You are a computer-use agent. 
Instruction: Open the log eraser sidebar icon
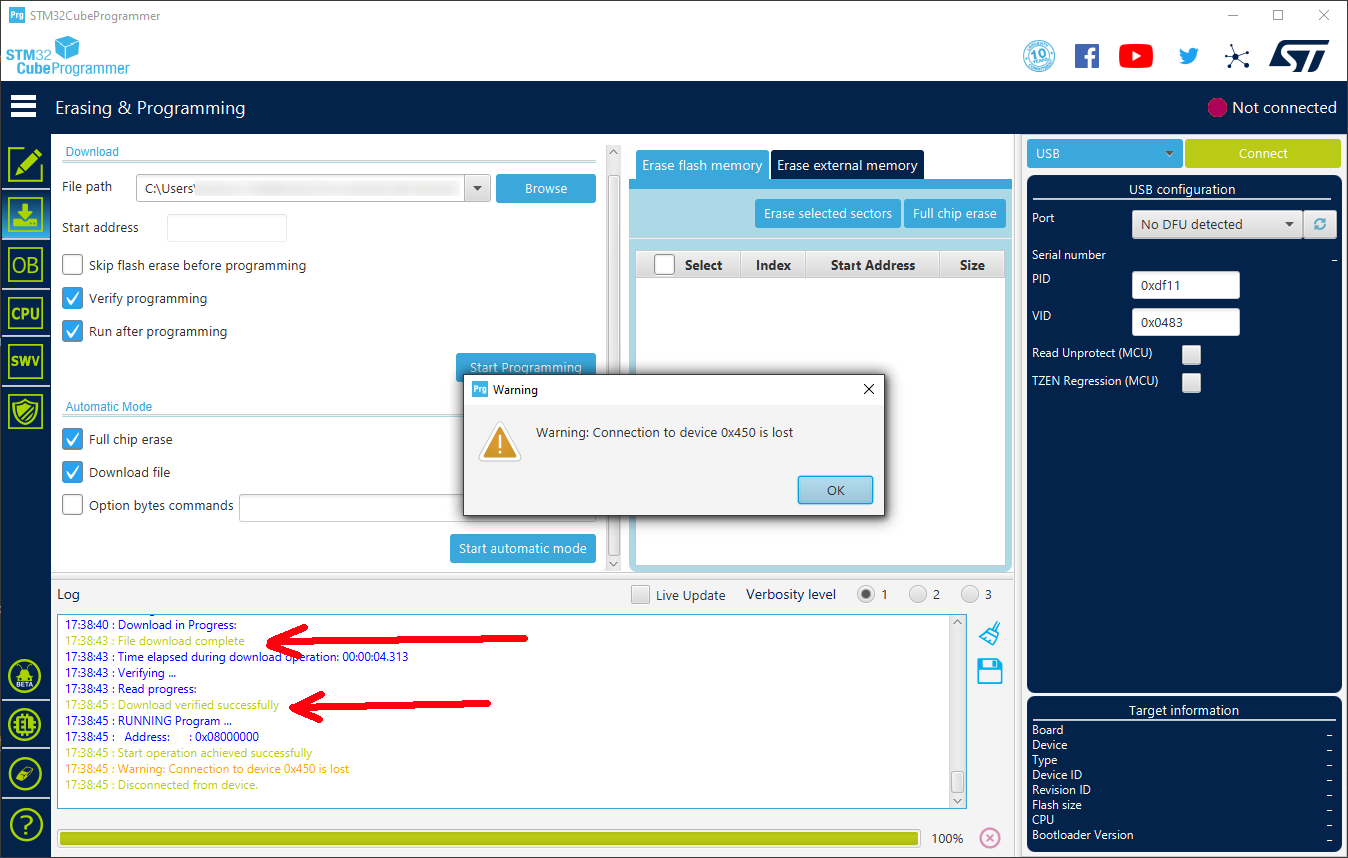coord(25,774)
